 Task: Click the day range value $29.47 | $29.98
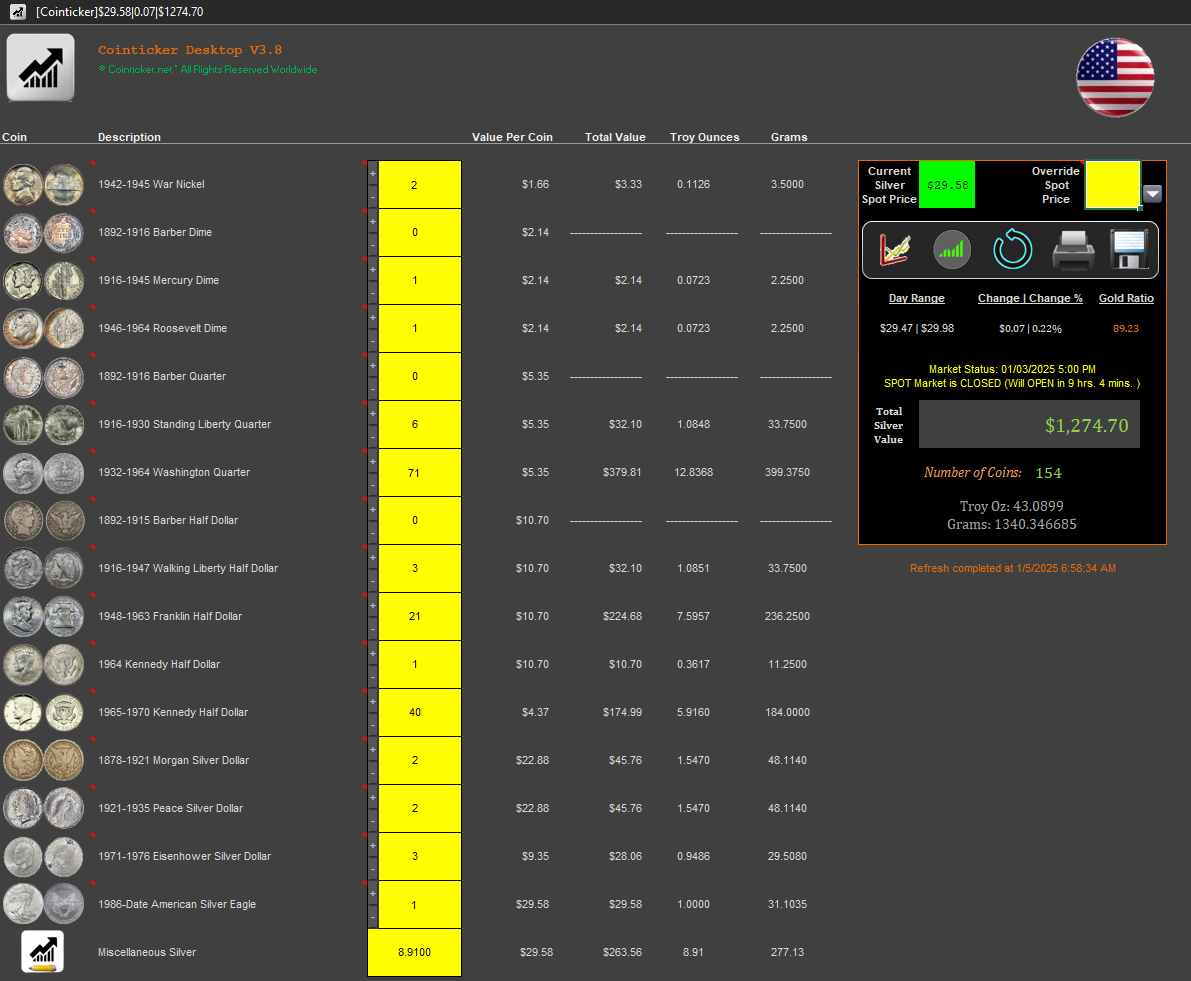point(917,329)
